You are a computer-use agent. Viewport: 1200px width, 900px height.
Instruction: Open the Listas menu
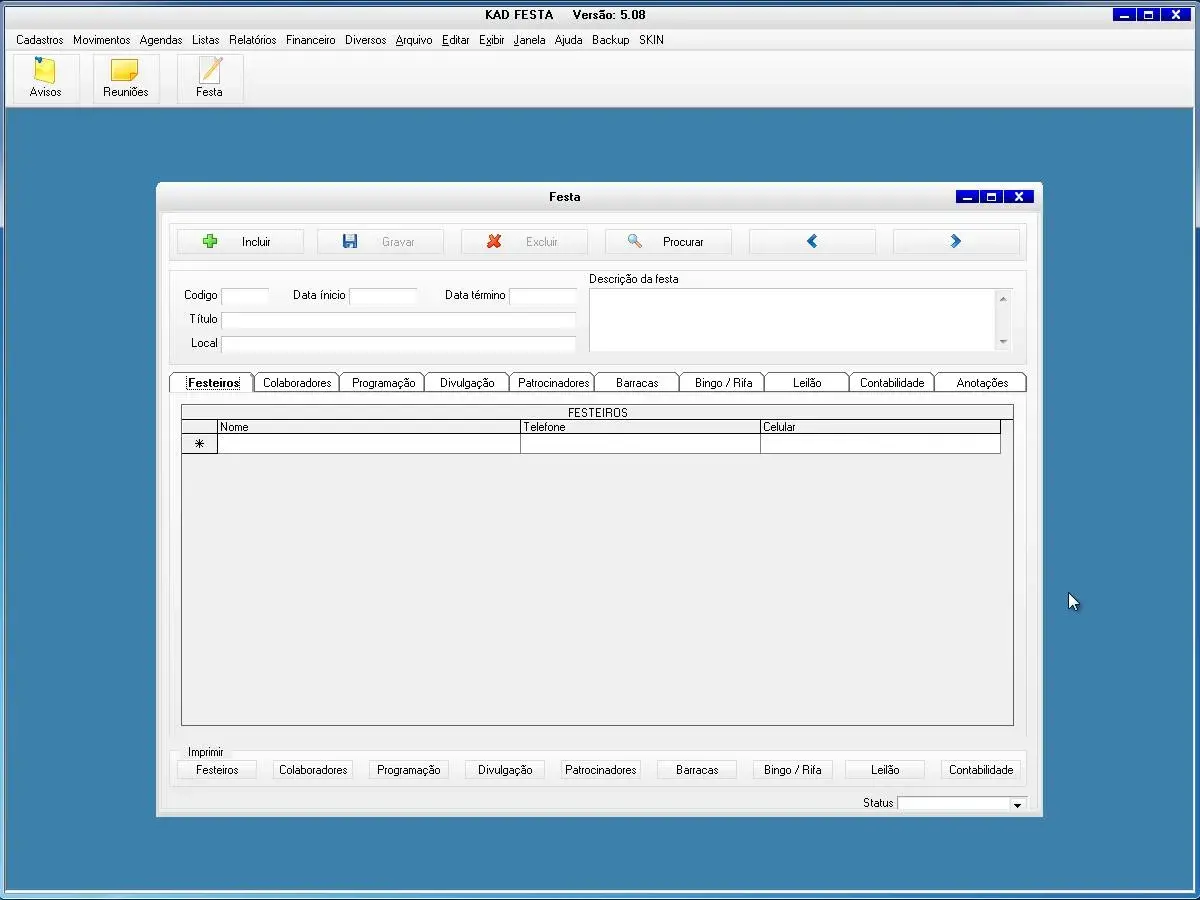pos(206,40)
